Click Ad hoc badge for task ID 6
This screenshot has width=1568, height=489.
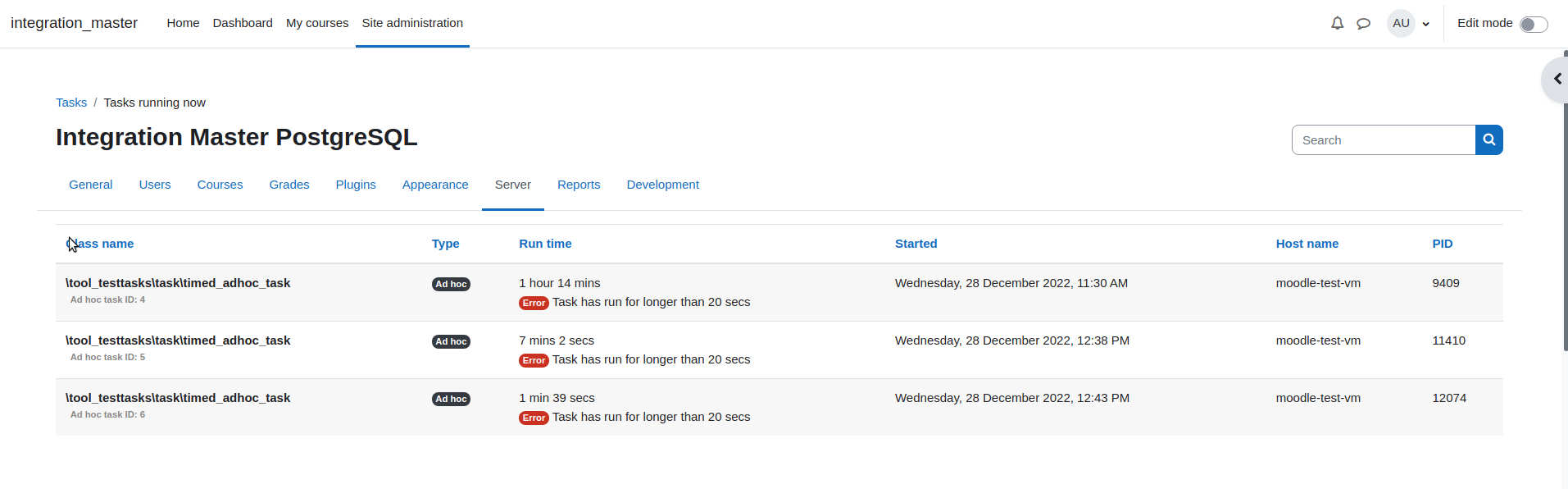click(x=451, y=399)
